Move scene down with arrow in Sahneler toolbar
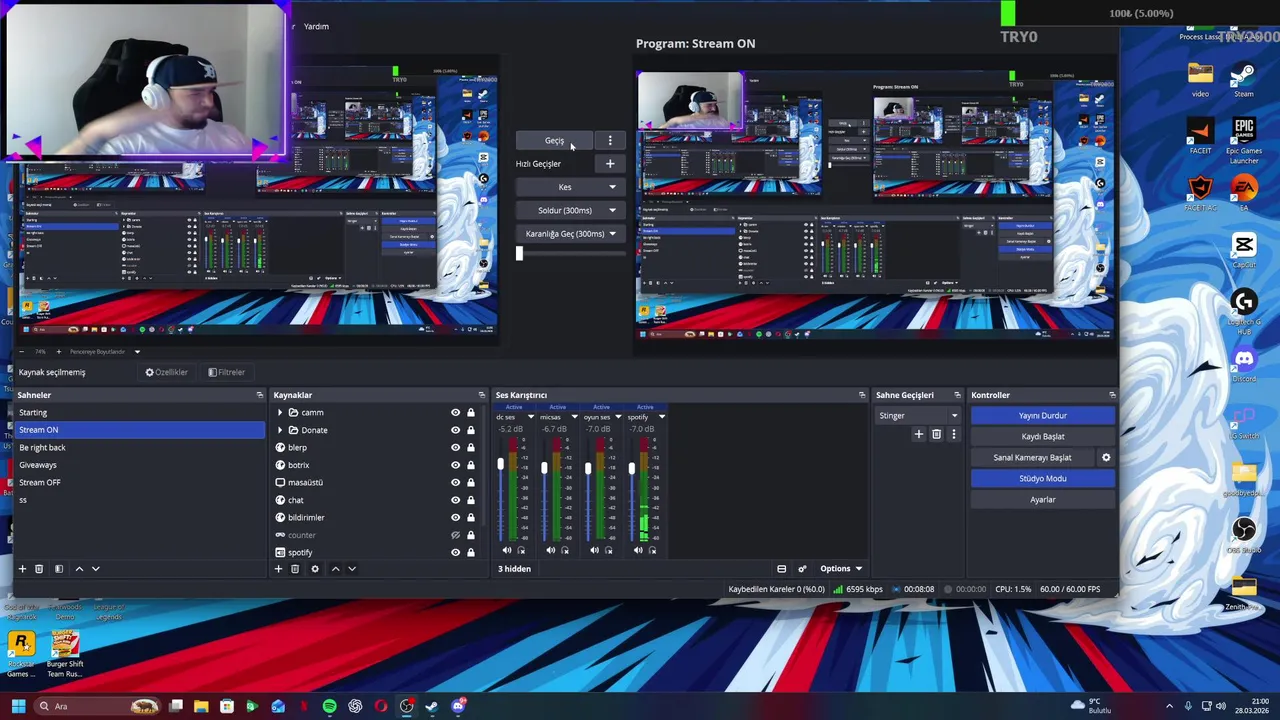Viewport: 1280px width, 720px height. click(96, 569)
